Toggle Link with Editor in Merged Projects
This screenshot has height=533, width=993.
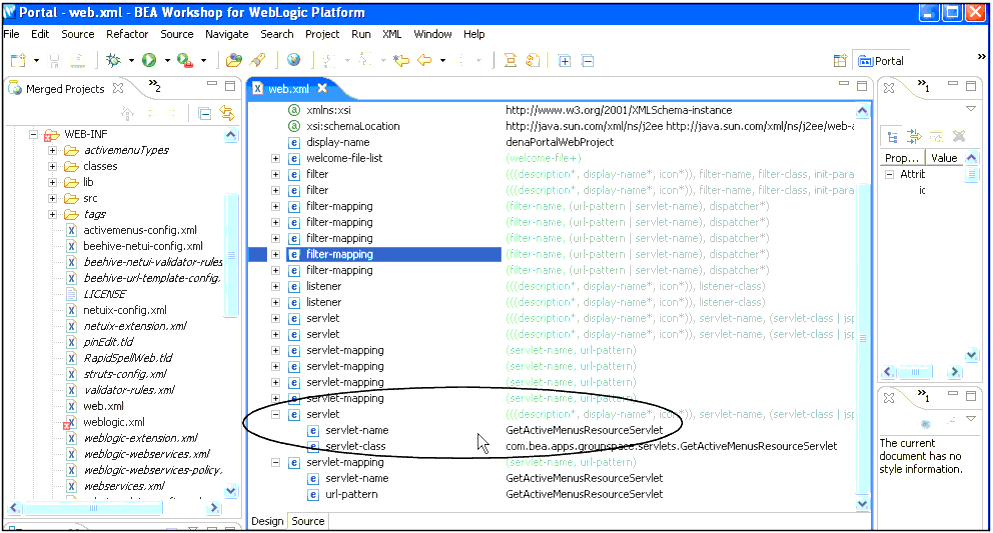pos(227,114)
